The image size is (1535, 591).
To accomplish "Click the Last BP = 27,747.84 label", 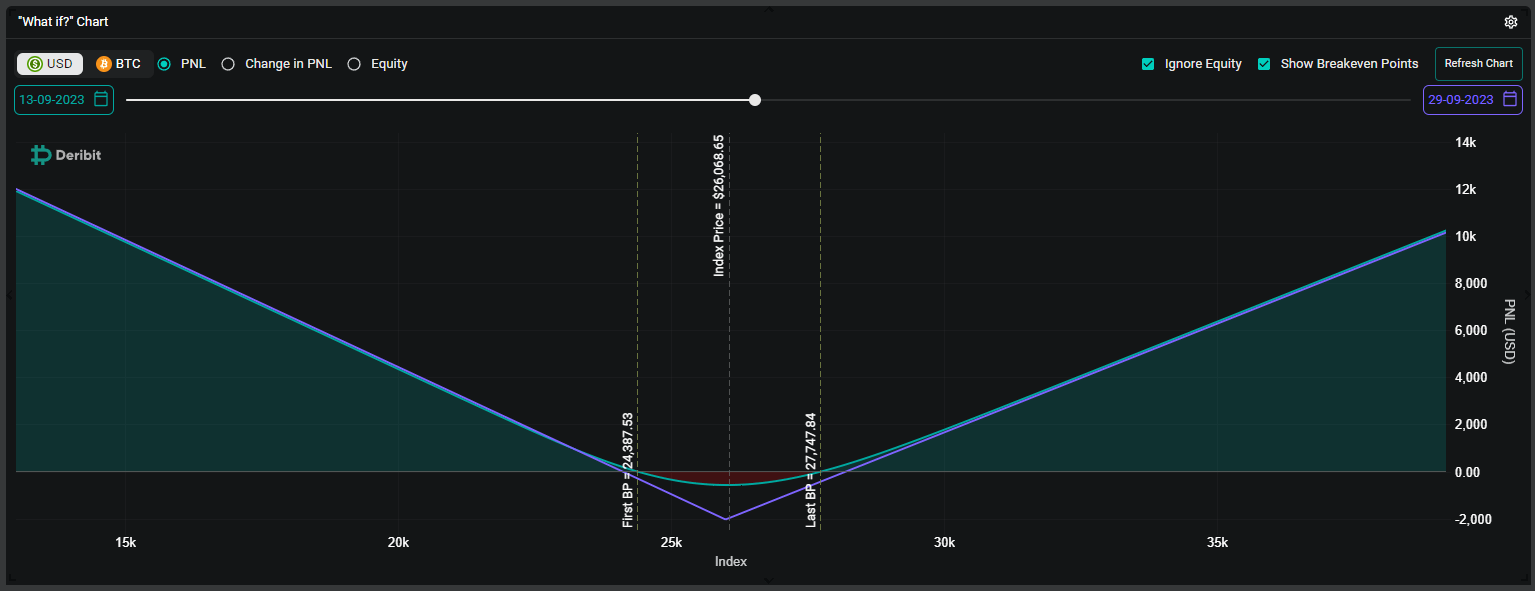I will [x=811, y=469].
